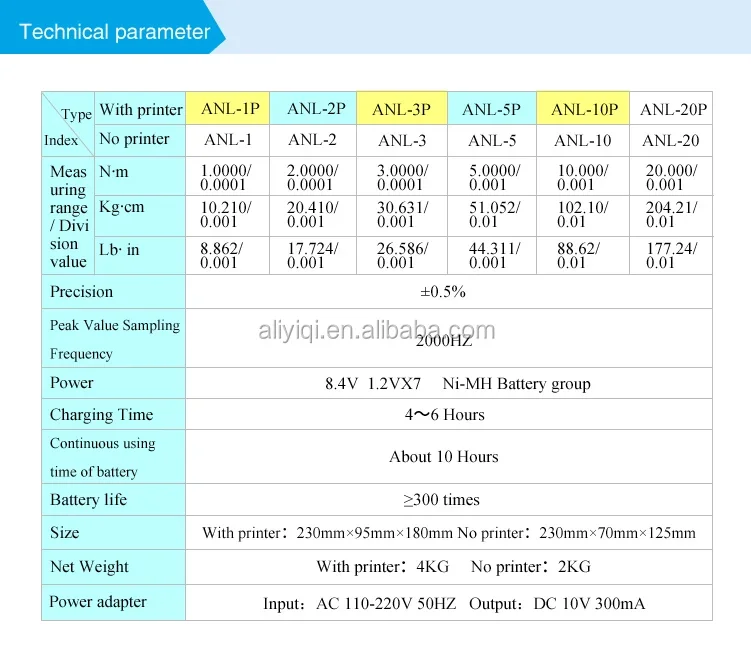
Task: Select the Power adapter row label
Action: (x=114, y=602)
